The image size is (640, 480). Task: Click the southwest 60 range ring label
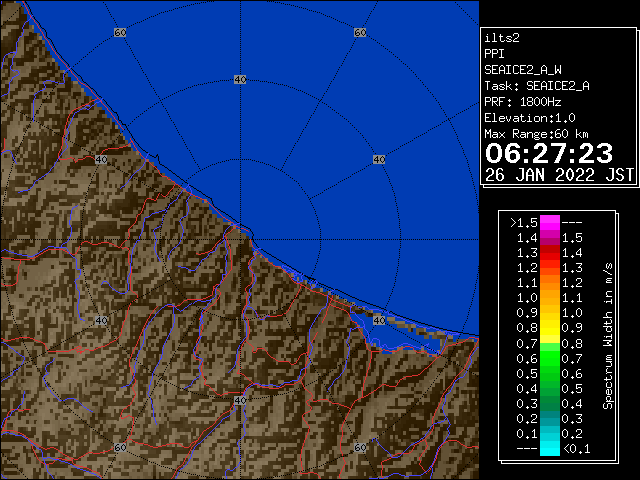click(x=120, y=447)
